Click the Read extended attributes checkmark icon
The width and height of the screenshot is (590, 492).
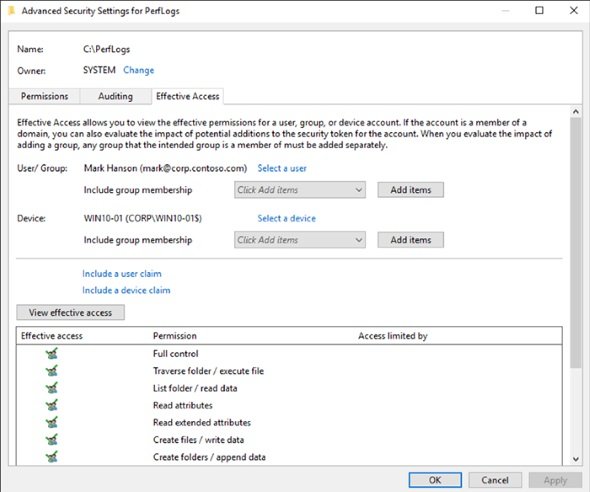coord(52,423)
